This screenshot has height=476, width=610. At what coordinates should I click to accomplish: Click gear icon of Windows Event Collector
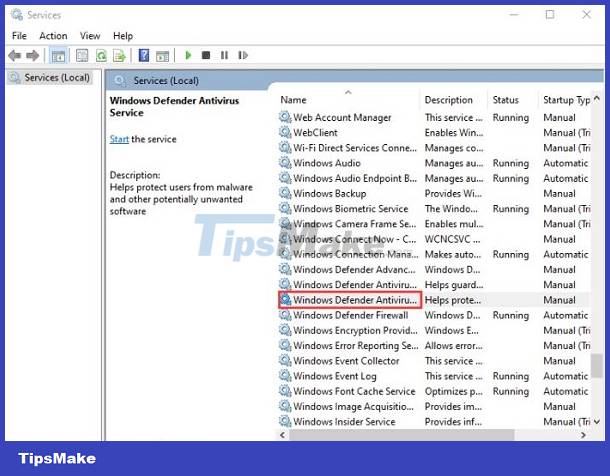pos(285,360)
